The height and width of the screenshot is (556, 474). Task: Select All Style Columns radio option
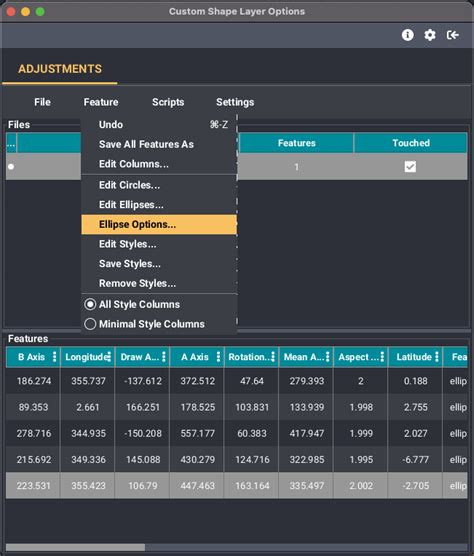[x=90, y=304]
